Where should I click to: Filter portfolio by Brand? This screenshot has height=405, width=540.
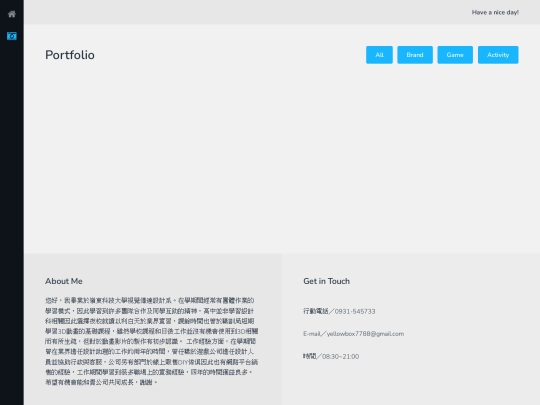click(415, 55)
